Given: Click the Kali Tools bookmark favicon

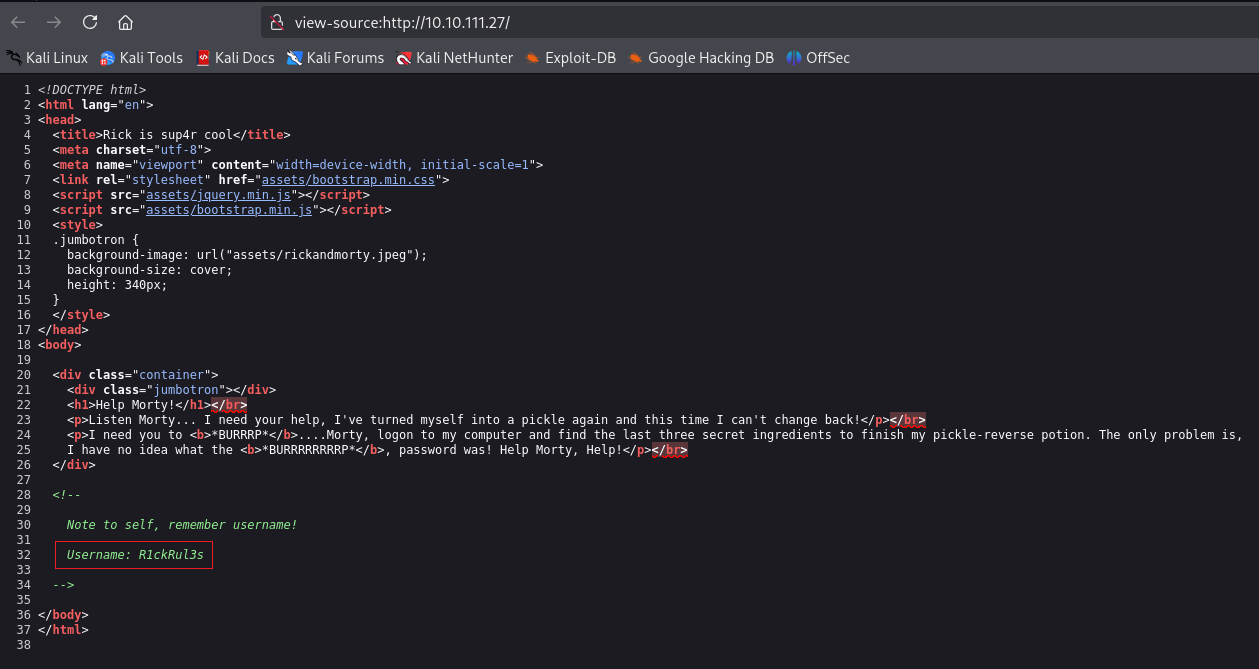Looking at the screenshot, I should click(x=106, y=57).
